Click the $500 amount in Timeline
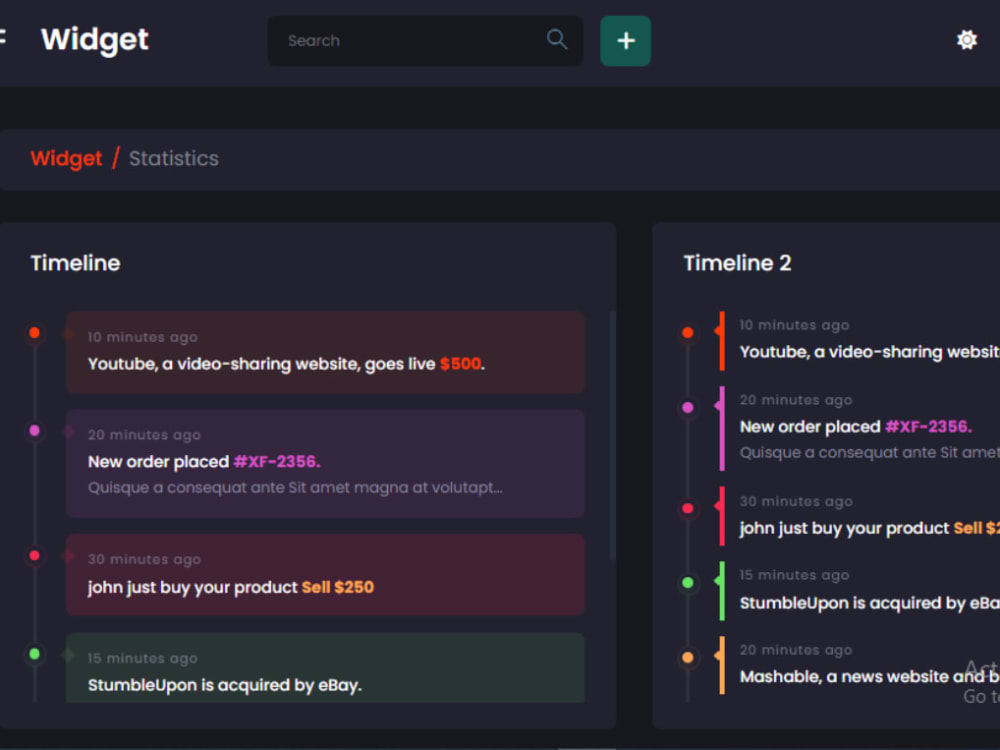Screen dimensions: 1000x750 point(460,364)
